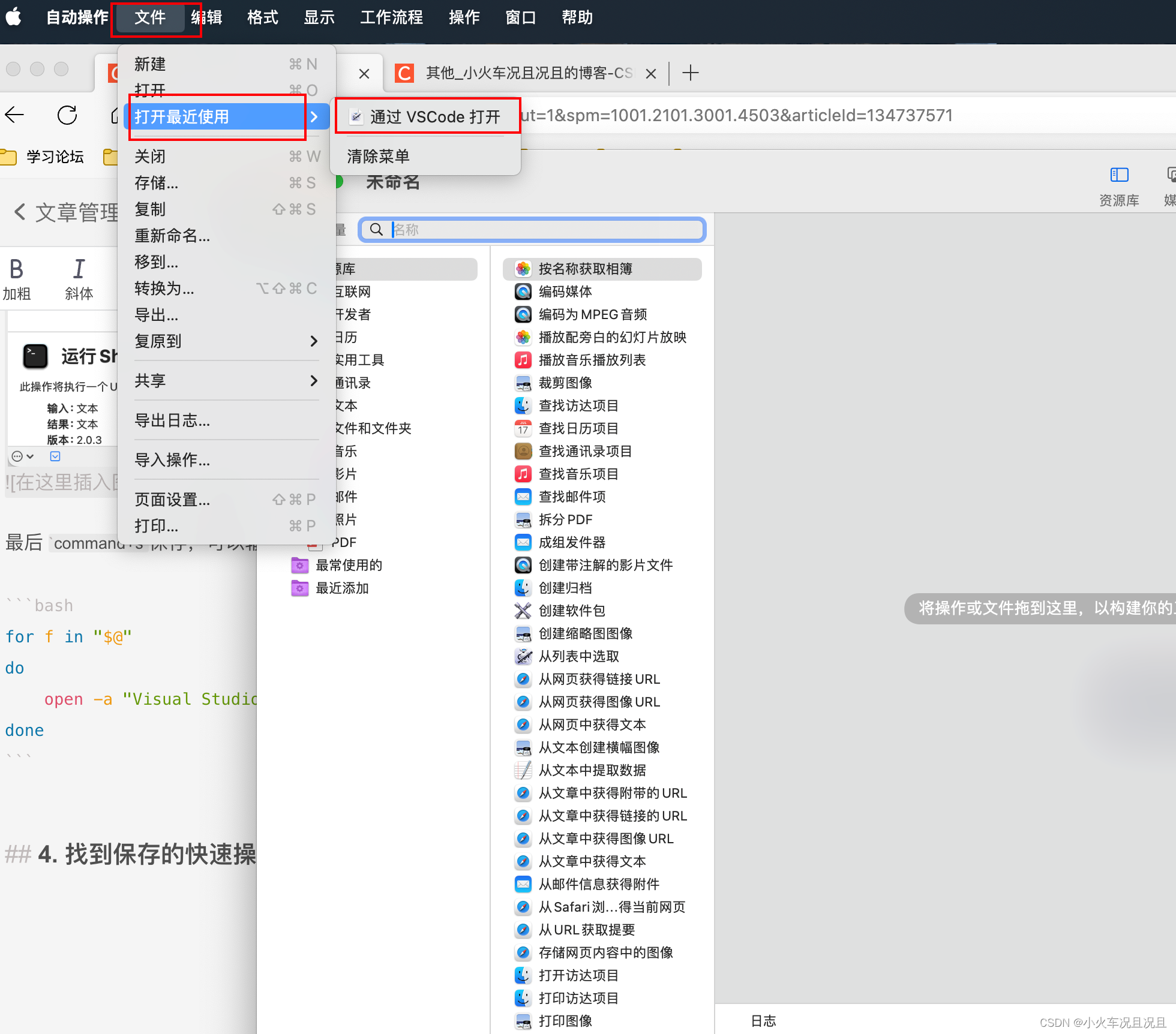
Task: Reload the browser page
Action: (67, 115)
